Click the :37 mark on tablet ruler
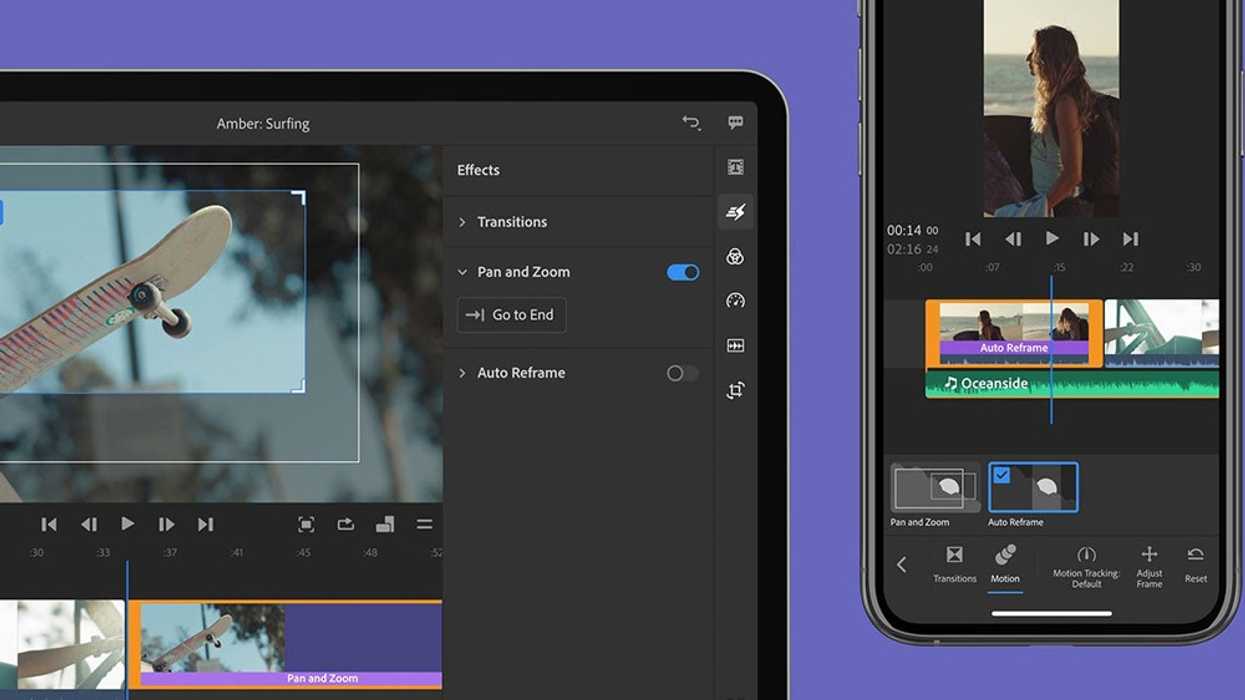1245x700 pixels. [170, 553]
